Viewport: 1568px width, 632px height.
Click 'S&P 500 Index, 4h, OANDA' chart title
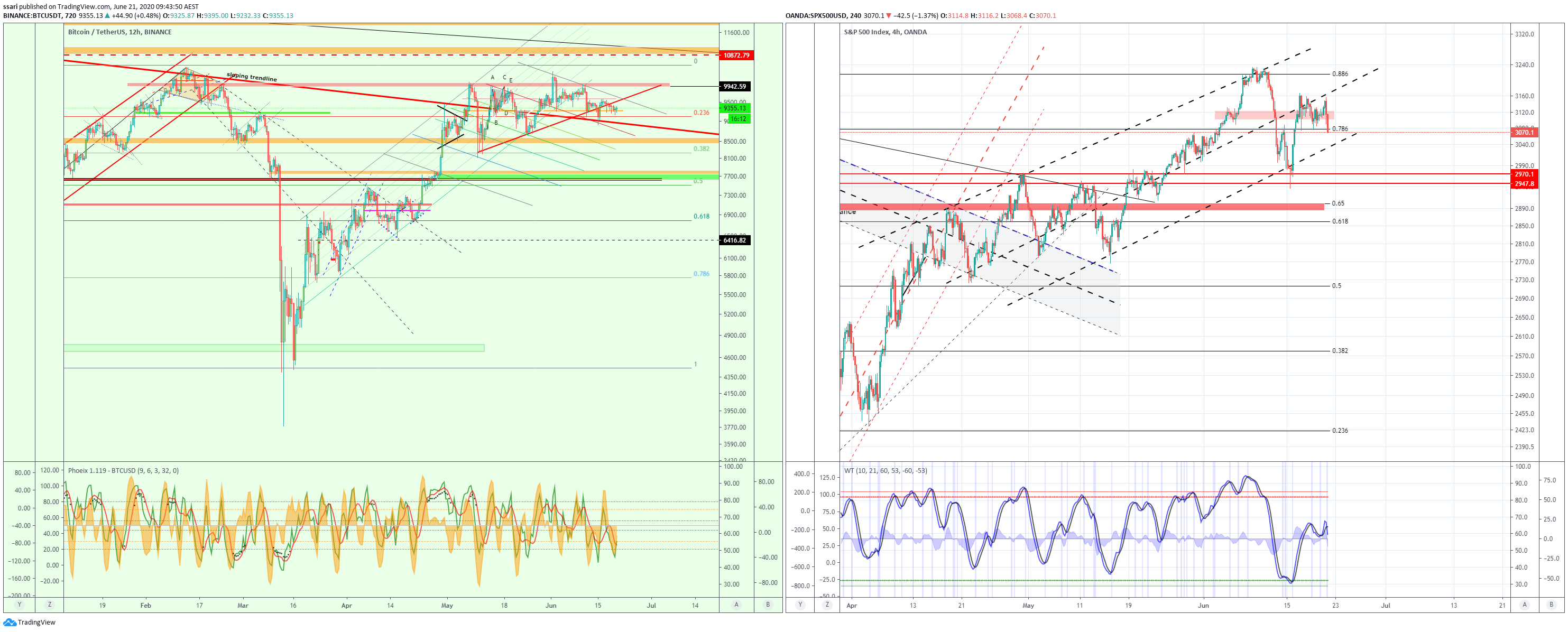pos(885,32)
